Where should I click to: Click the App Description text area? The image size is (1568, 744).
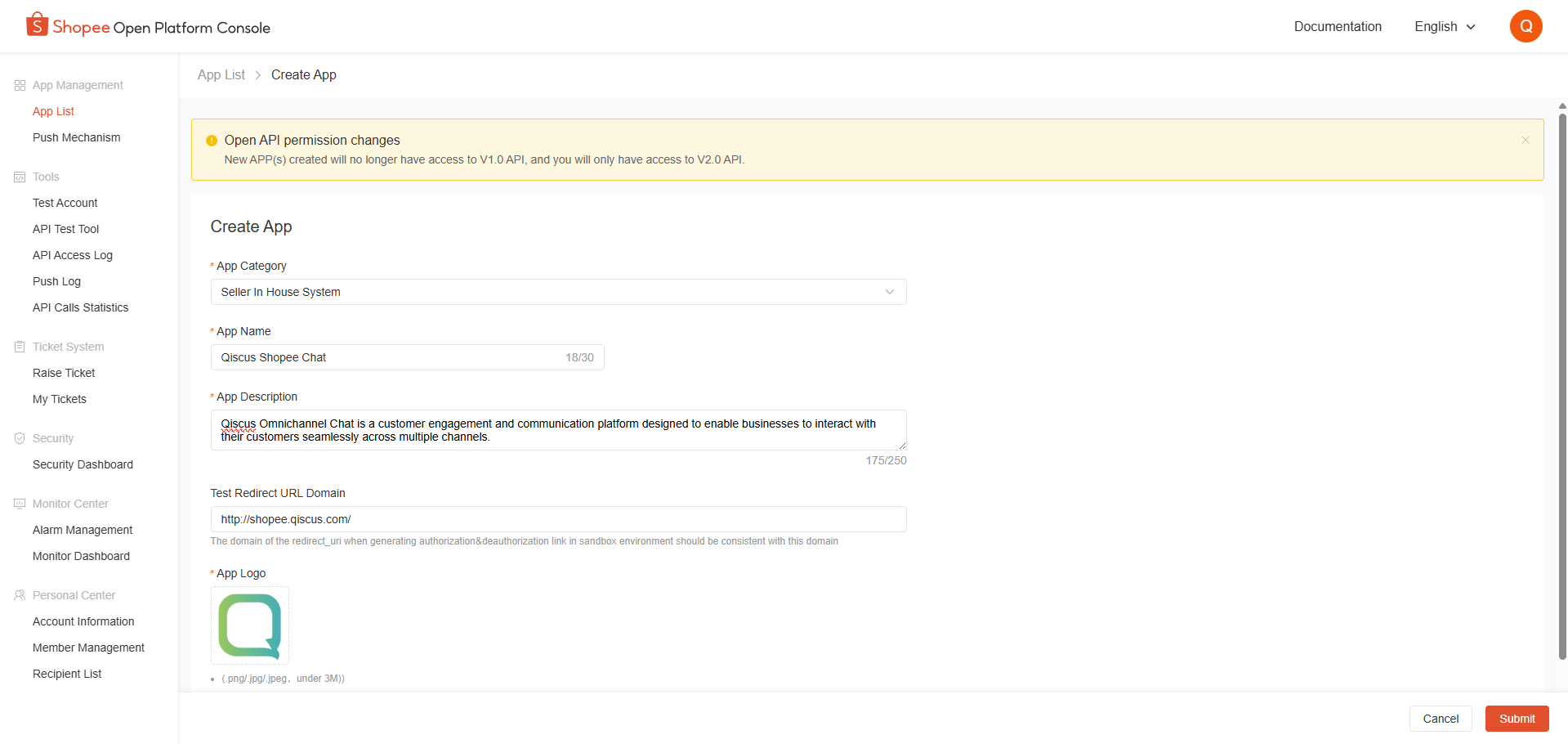558,430
